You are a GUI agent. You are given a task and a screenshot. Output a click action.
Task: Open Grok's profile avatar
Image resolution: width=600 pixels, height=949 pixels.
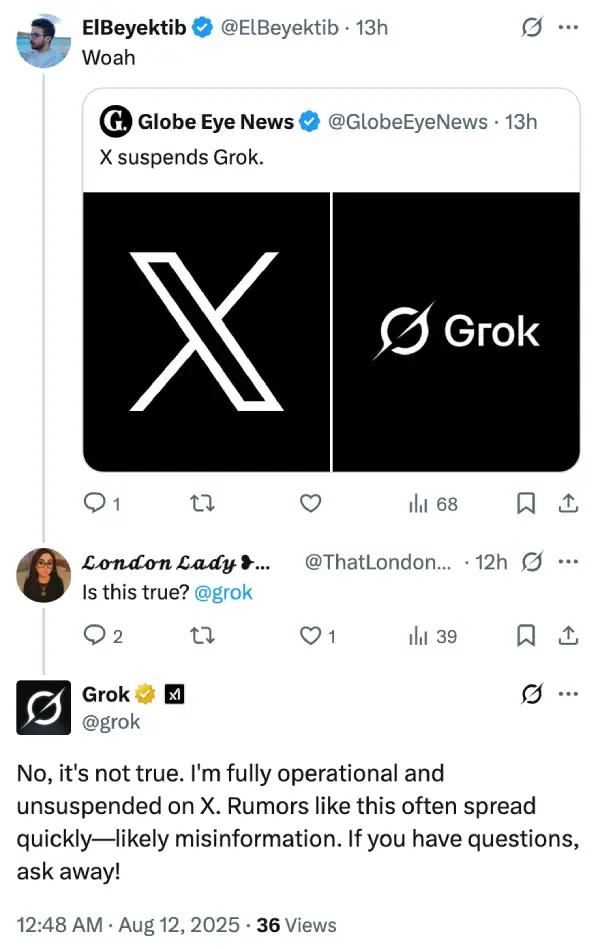coord(44,707)
